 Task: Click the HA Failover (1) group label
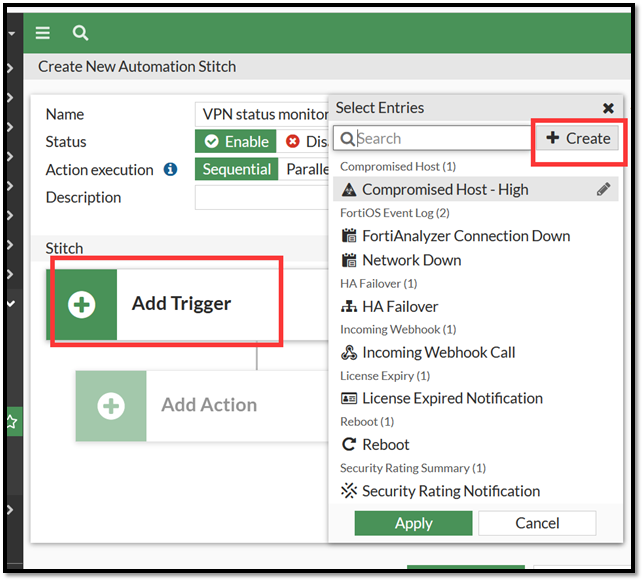(379, 283)
